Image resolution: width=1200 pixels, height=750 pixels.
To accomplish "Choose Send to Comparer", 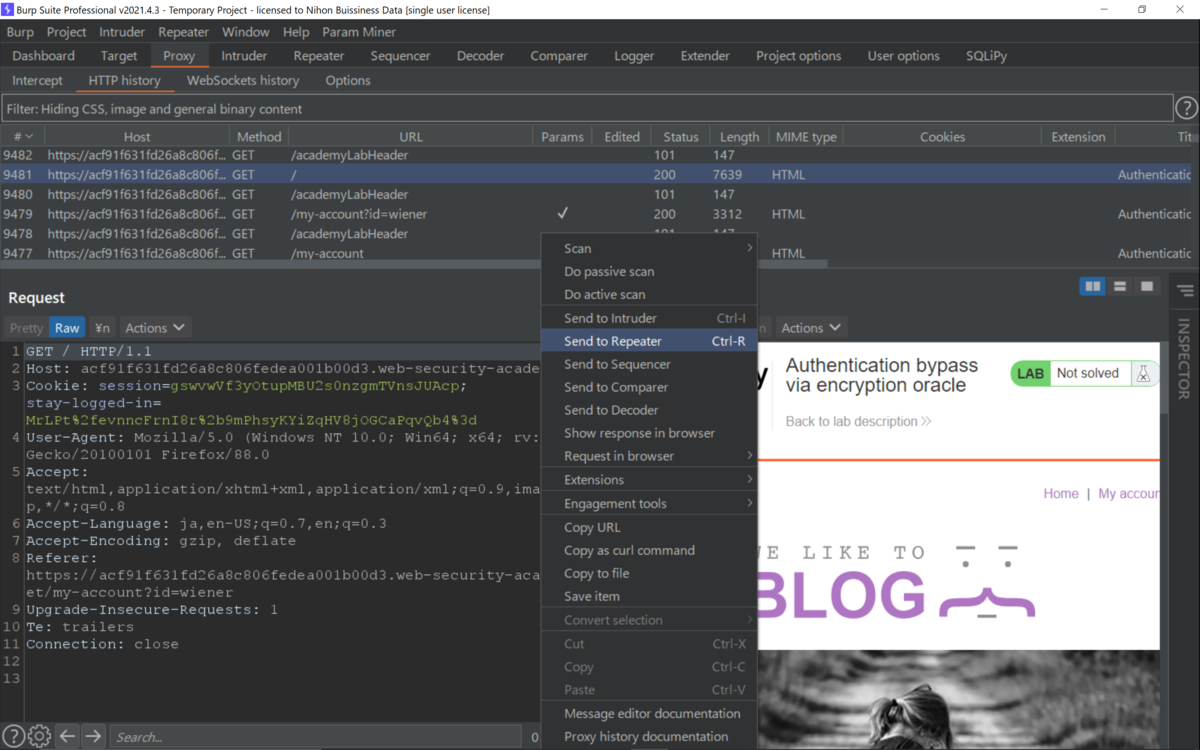I will click(648, 387).
